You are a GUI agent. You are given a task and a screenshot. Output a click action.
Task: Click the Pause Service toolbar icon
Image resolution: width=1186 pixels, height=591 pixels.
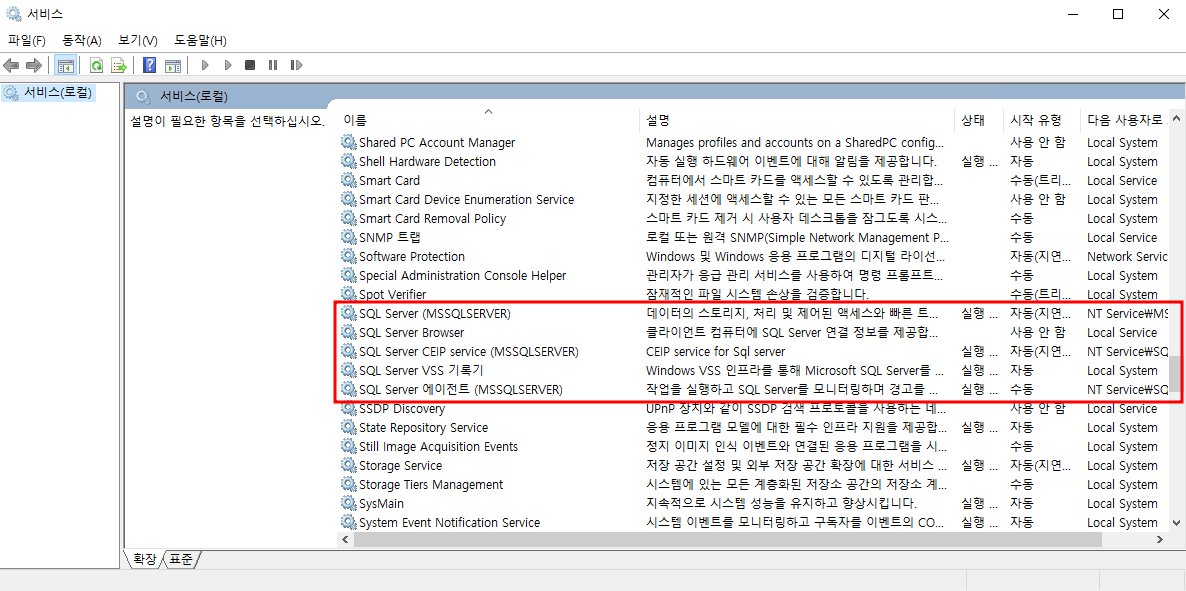[x=272, y=65]
